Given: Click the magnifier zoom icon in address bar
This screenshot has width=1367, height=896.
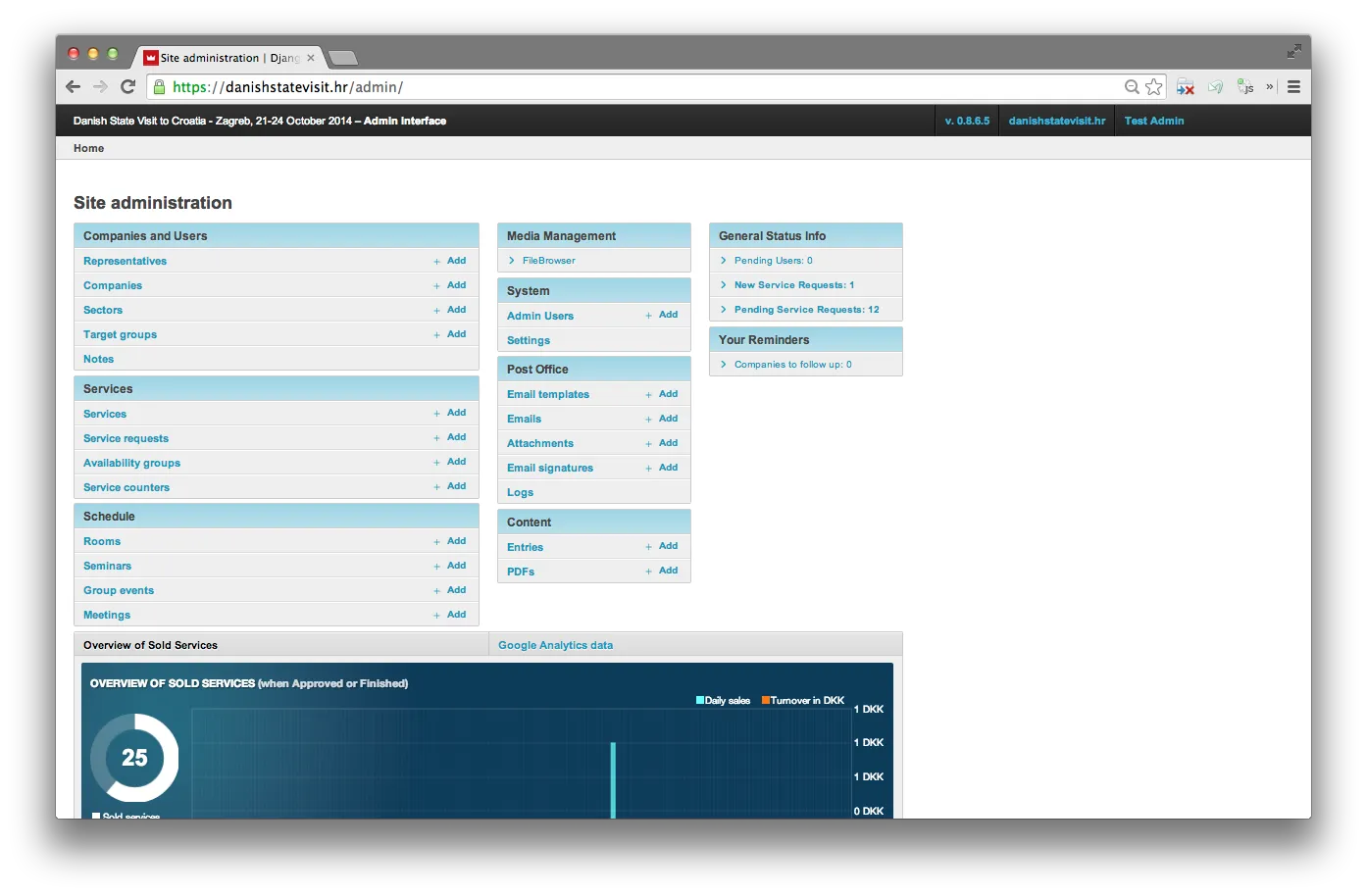Looking at the screenshot, I should click(x=1132, y=86).
